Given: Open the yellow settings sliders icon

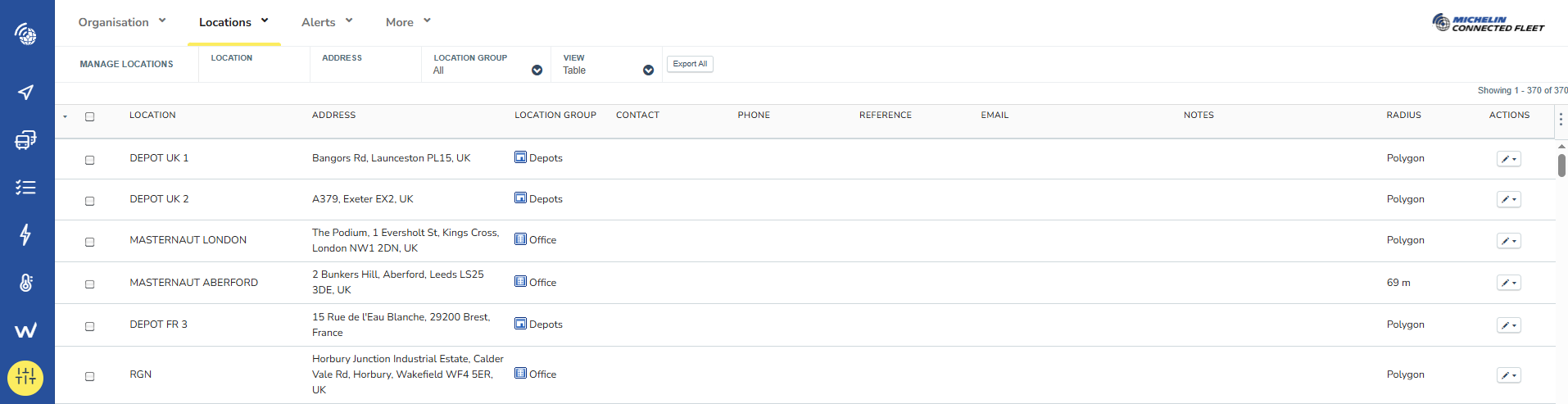Looking at the screenshot, I should pyautogui.click(x=25, y=378).
